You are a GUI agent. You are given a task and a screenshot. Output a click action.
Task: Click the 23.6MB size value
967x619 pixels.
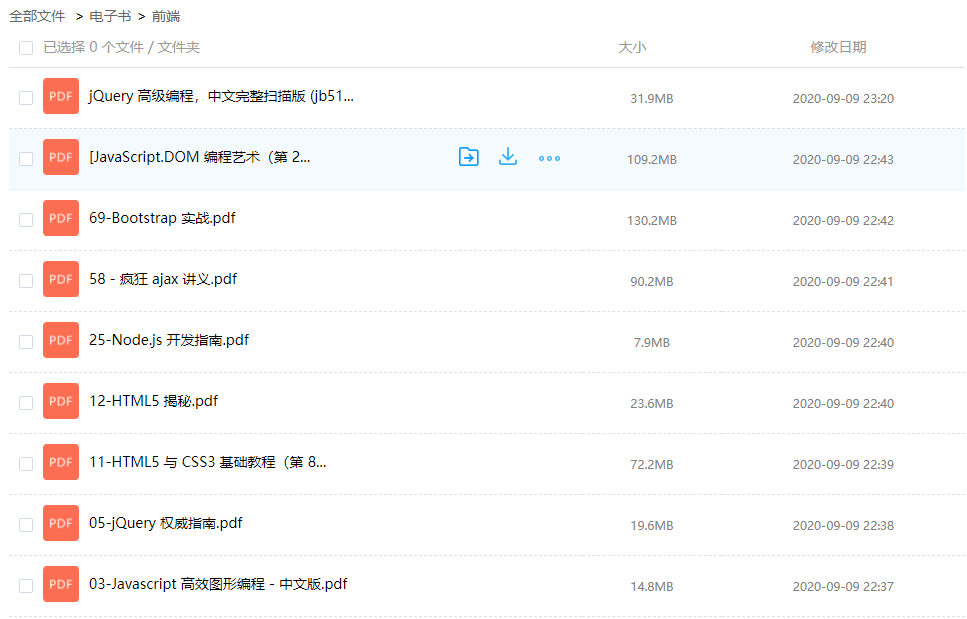[x=652, y=404]
